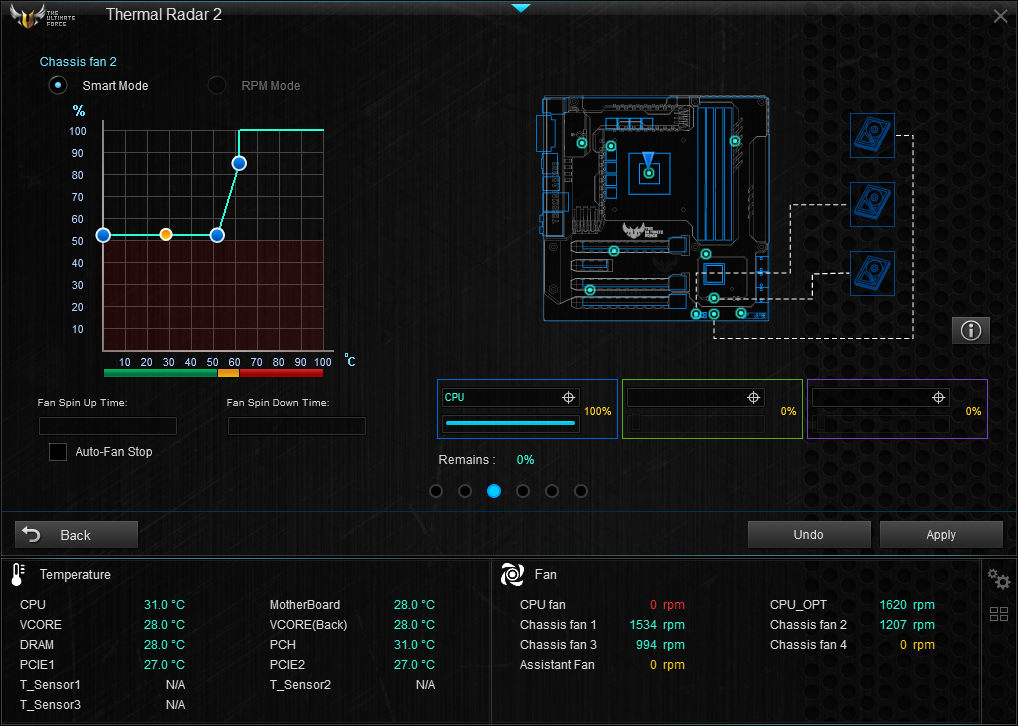This screenshot has width=1018, height=726.
Task: Select the active third page dot
Action: (494, 491)
